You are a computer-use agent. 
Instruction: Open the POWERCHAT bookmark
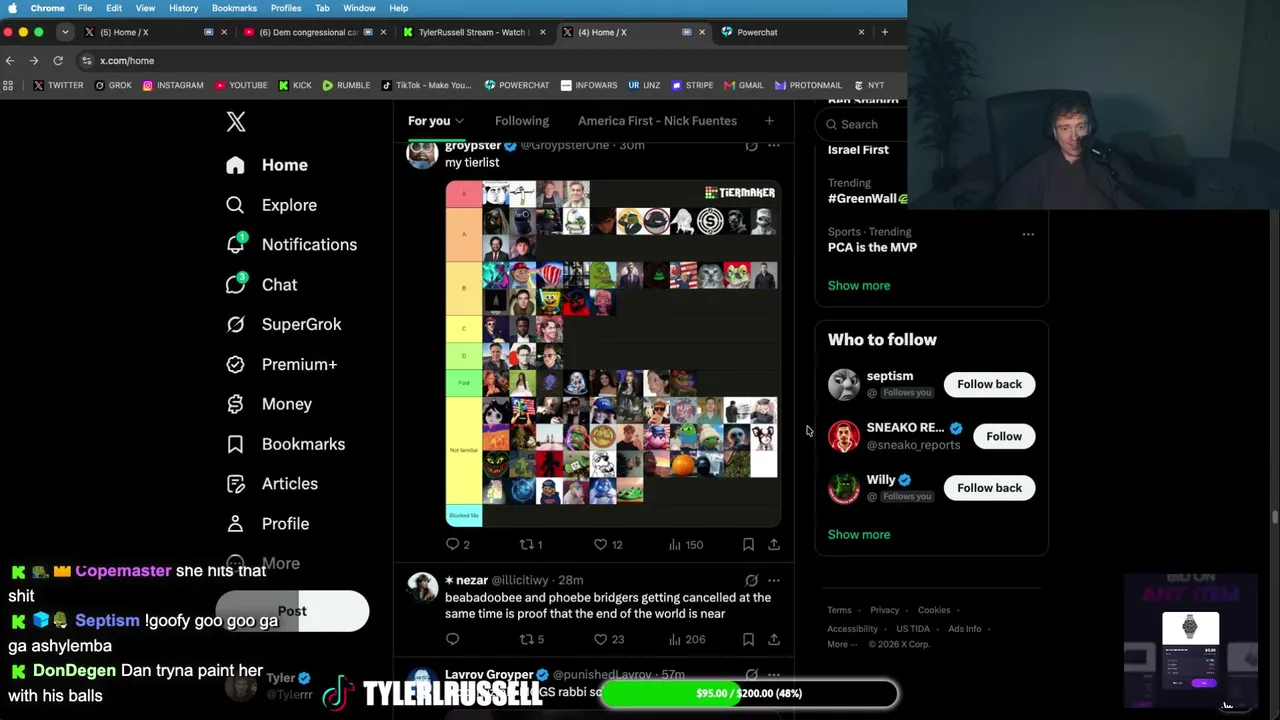click(x=517, y=85)
